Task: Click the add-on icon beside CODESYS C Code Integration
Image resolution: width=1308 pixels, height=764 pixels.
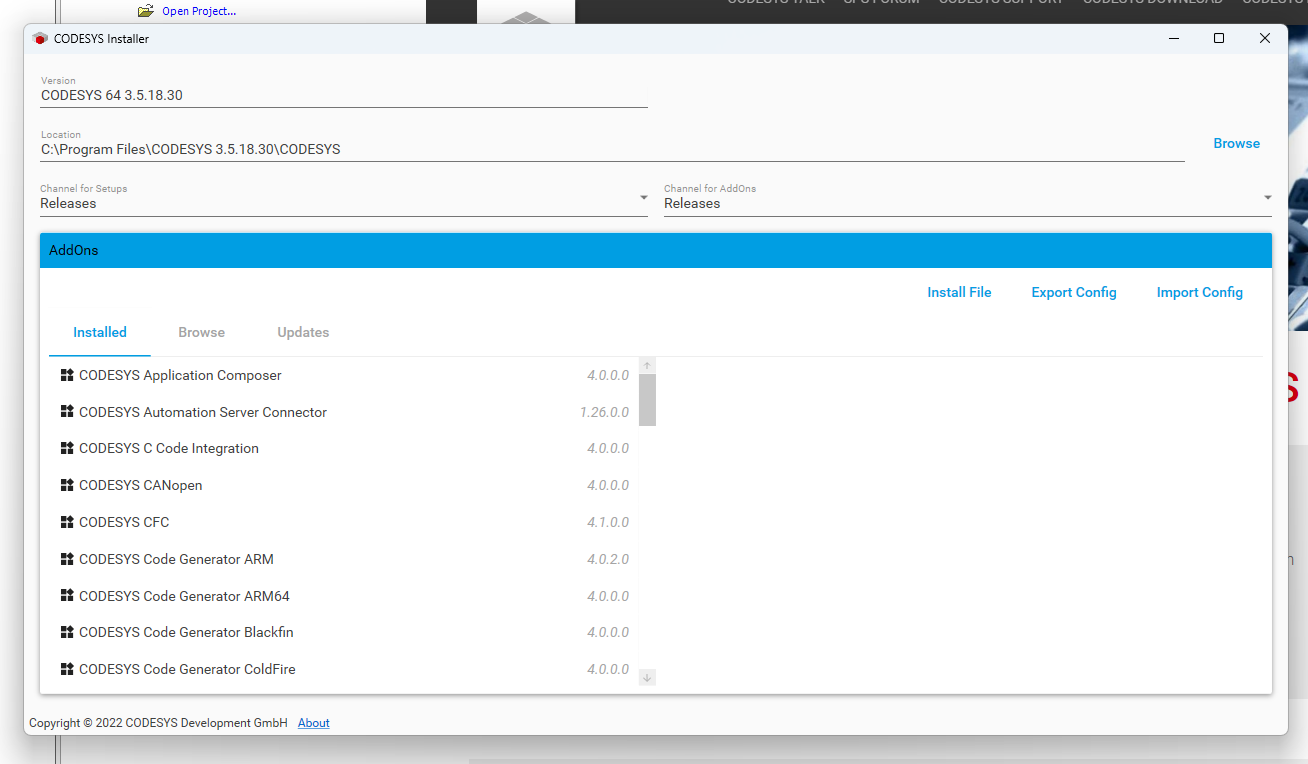Action: pos(67,448)
